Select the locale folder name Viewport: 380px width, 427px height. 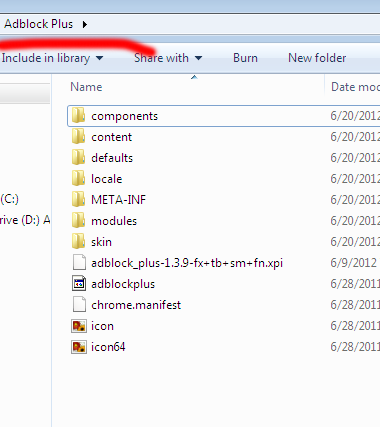tap(107, 179)
